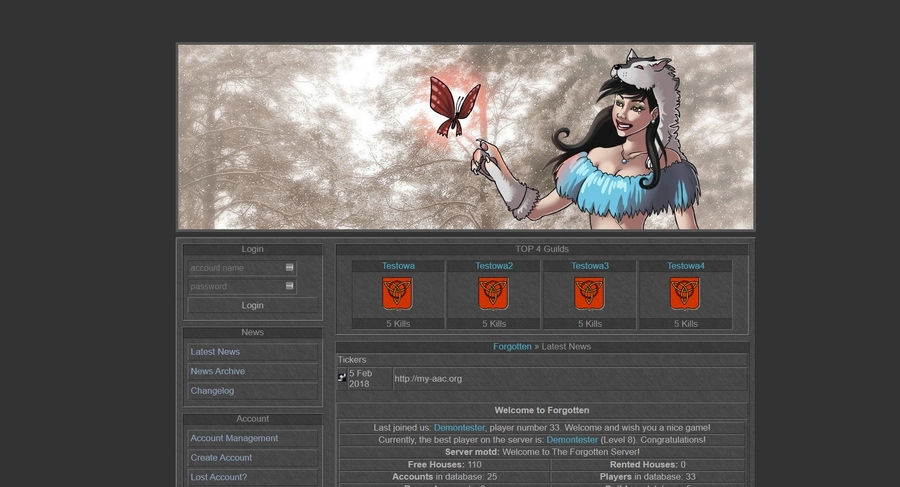900x487 pixels.
Task: Click the Testowa3 guild emblem icon
Action: (x=589, y=294)
